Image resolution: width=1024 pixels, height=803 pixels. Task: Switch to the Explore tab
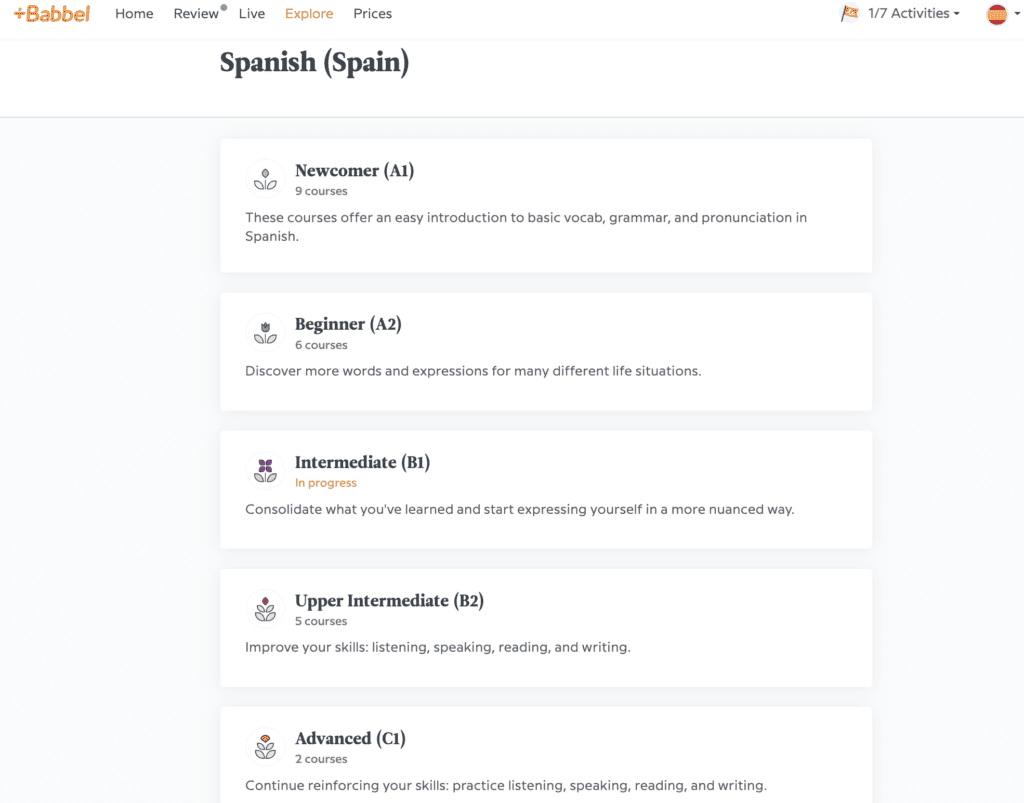tap(308, 13)
